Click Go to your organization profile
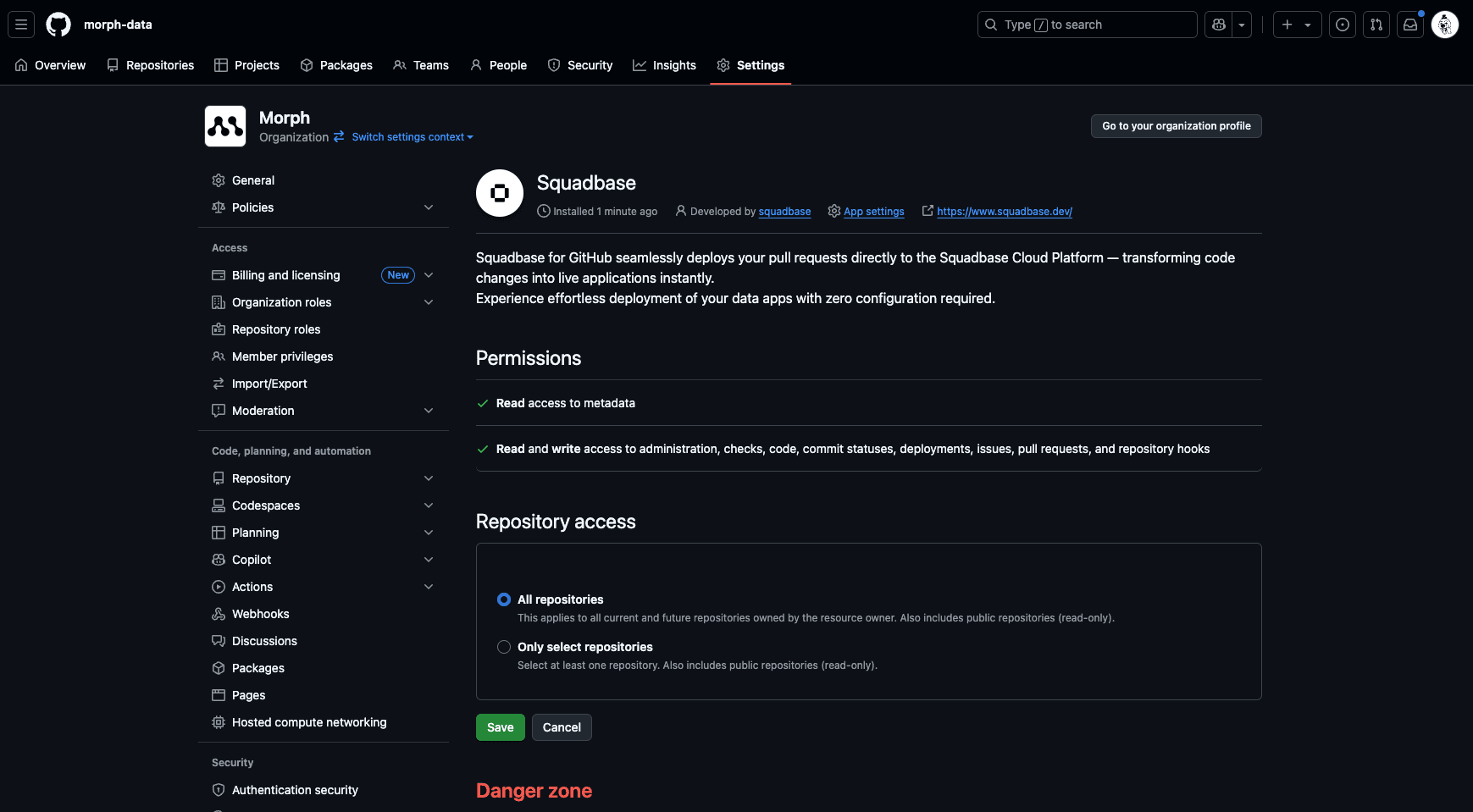1473x812 pixels. click(1176, 125)
